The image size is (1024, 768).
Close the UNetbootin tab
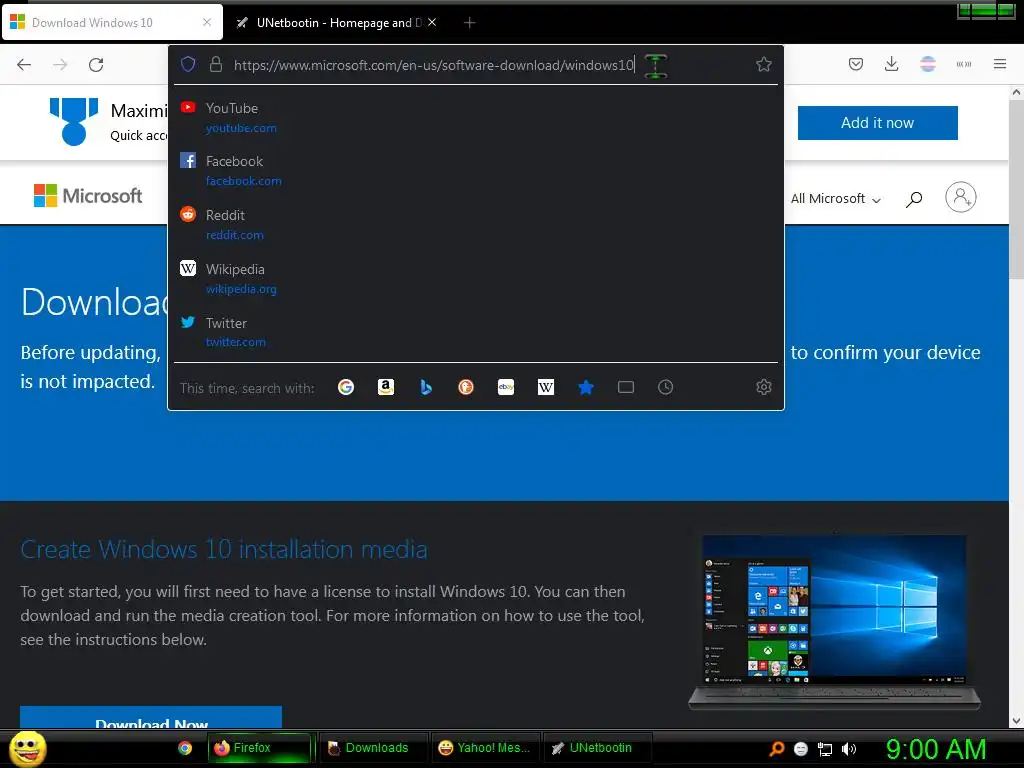(x=432, y=22)
